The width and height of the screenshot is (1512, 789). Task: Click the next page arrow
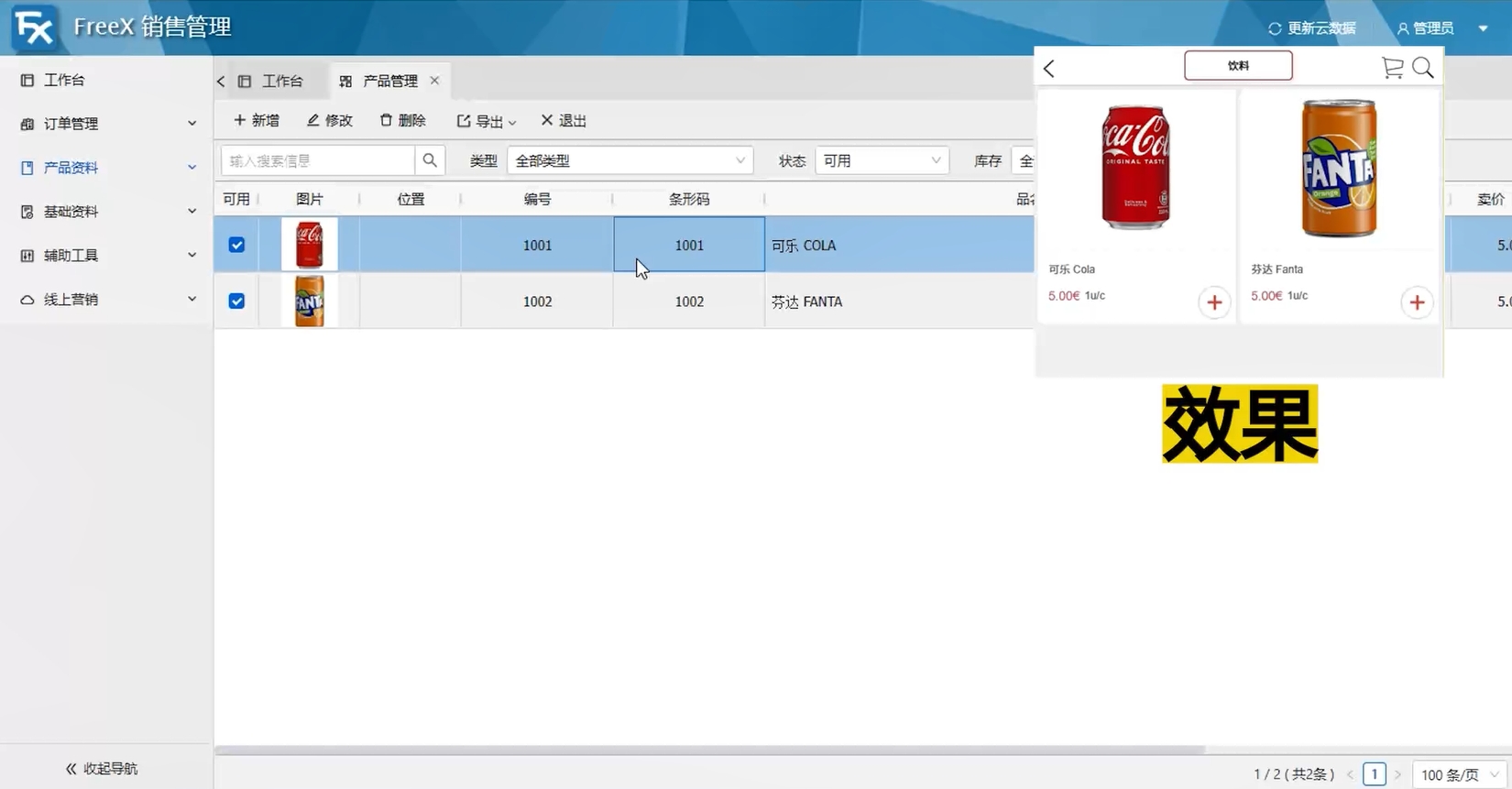pyautogui.click(x=1398, y=775)
